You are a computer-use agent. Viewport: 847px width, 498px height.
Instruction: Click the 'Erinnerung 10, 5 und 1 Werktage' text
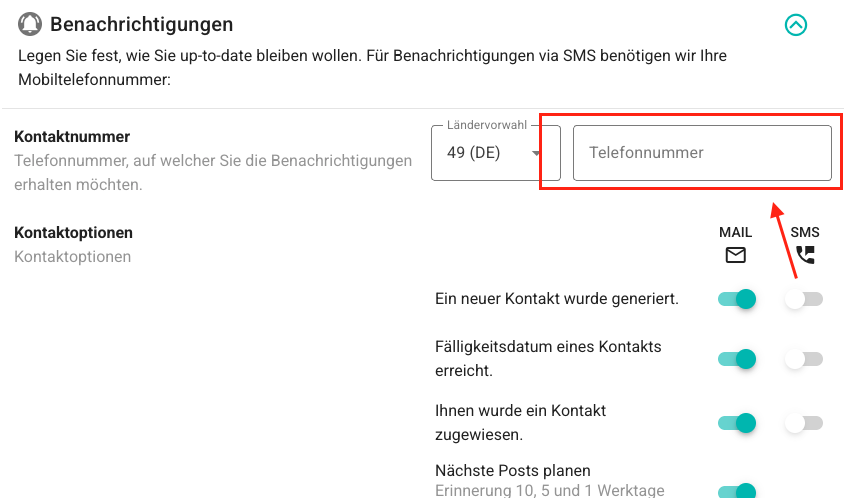550,490
